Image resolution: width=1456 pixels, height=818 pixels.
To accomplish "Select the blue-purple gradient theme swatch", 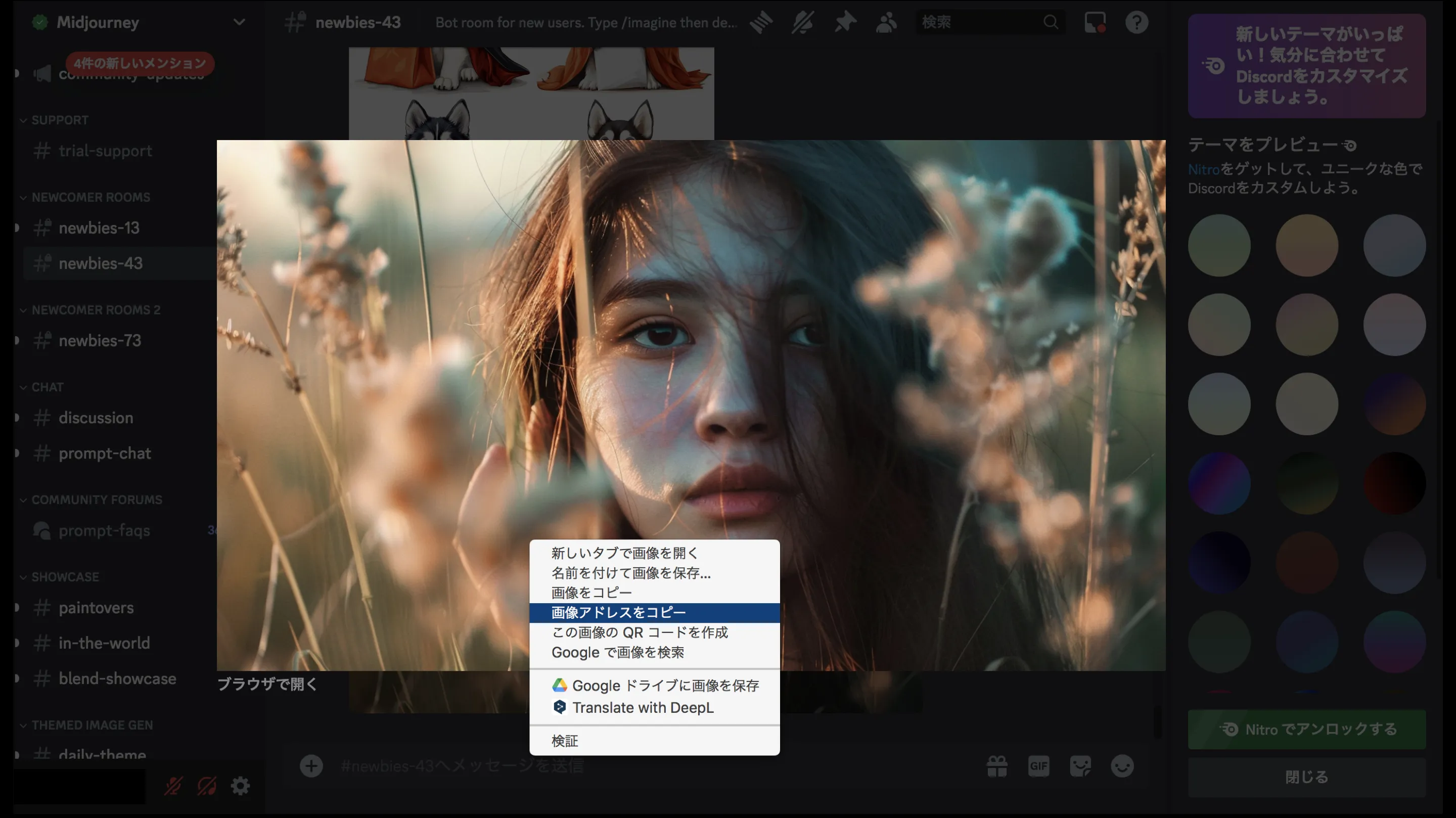I will click(x=1218, y=483).
